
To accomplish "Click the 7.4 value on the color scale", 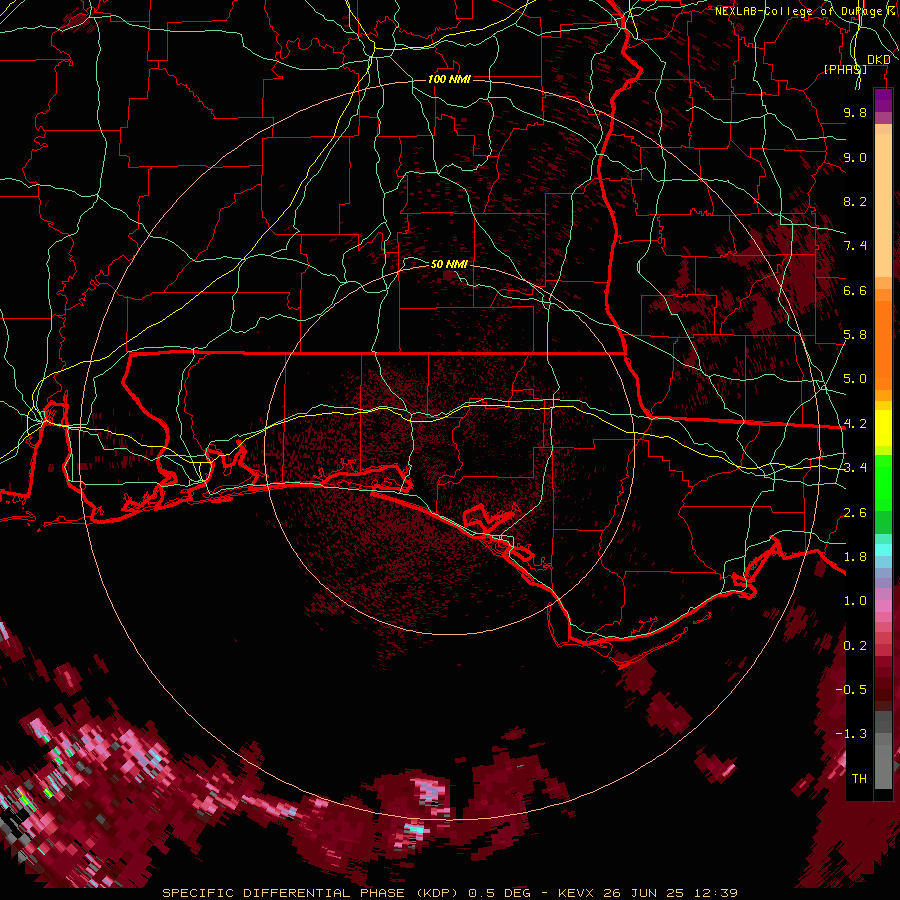I will pos(855,246).
